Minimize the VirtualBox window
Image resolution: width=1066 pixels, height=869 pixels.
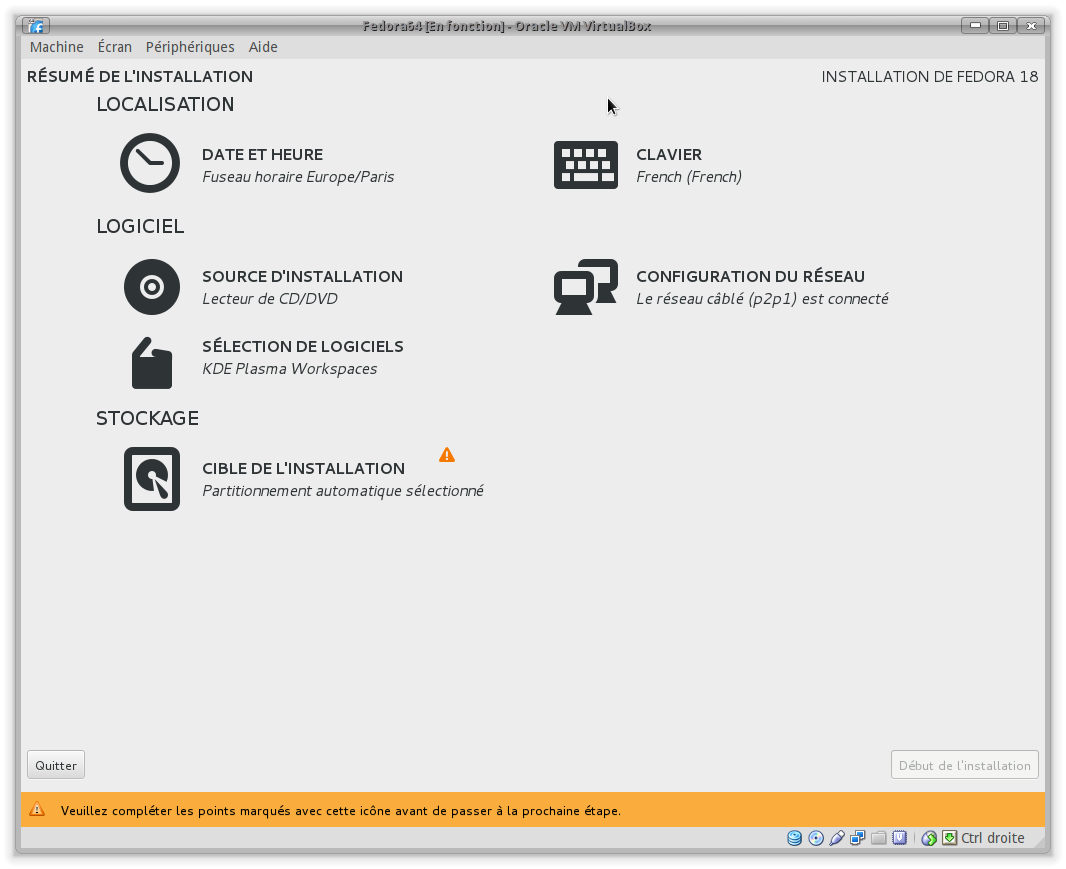pos(975,26)
